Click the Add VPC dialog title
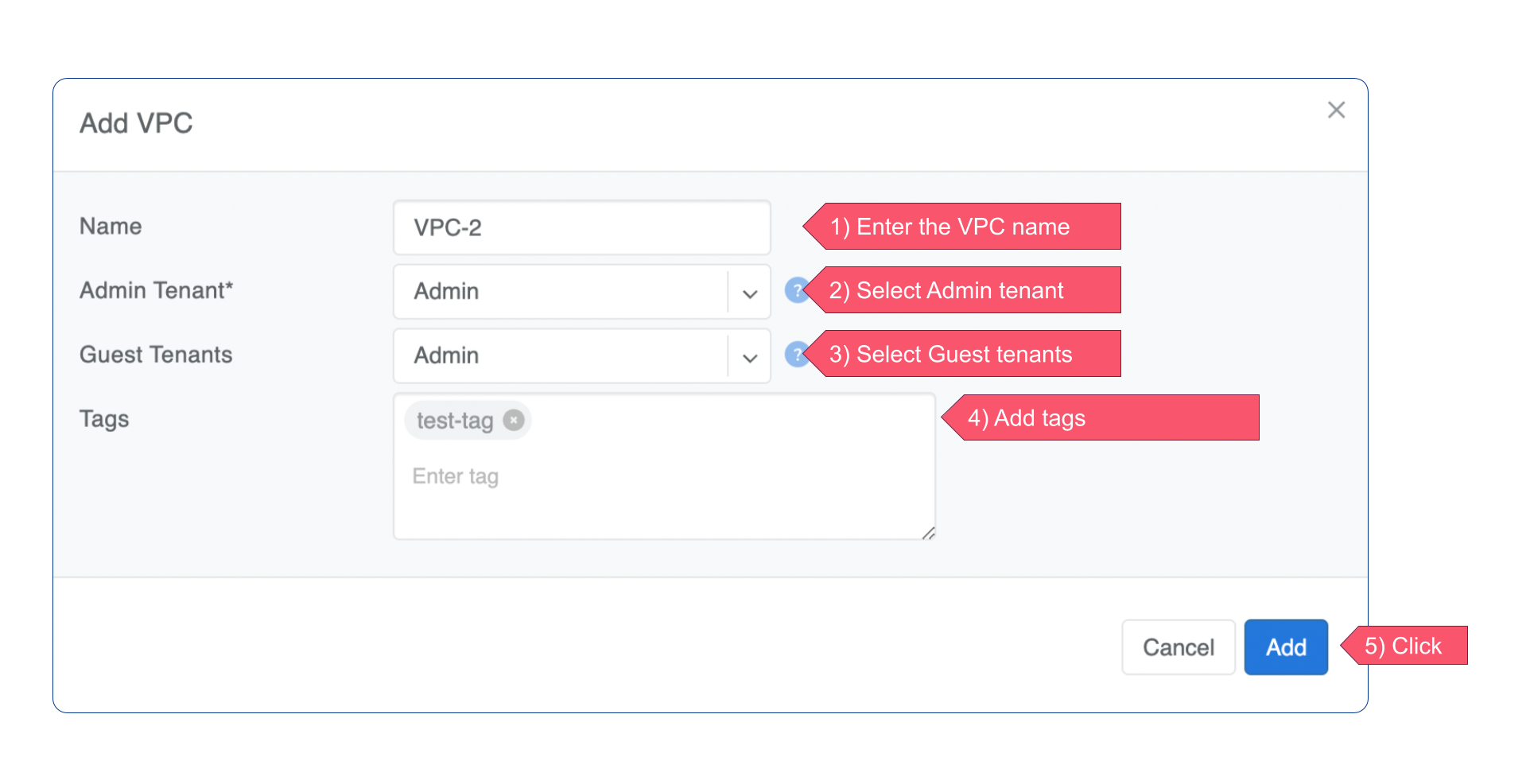 click(x=136, y=123)
